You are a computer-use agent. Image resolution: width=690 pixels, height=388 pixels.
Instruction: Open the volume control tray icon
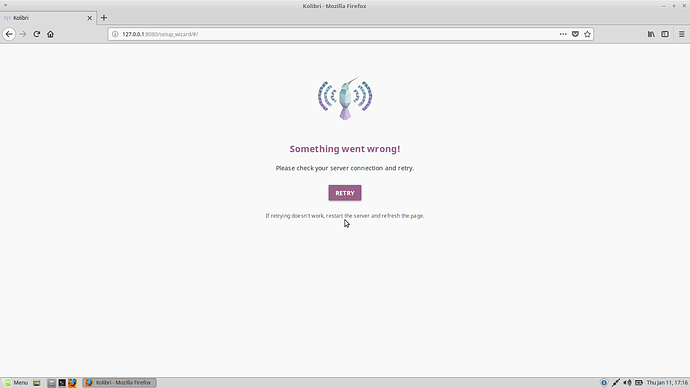point(627,383)
